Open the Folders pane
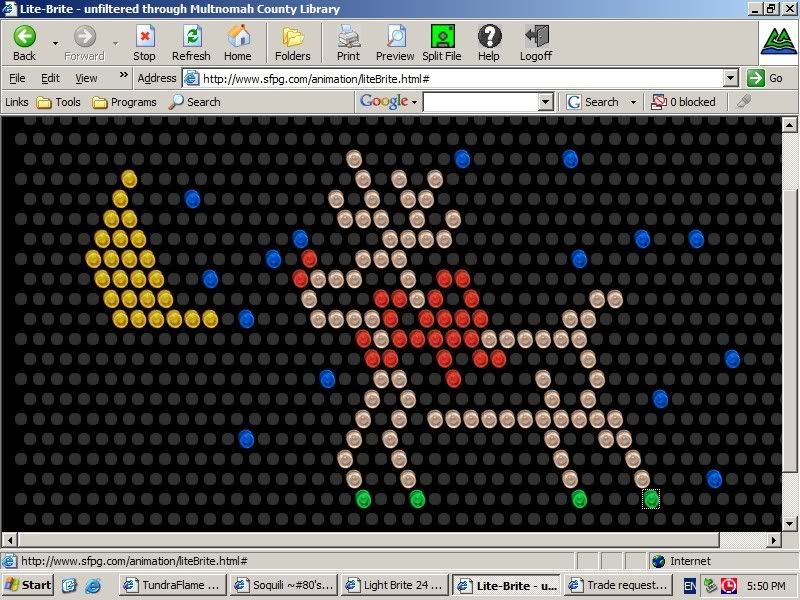 [x=293, y=43]
